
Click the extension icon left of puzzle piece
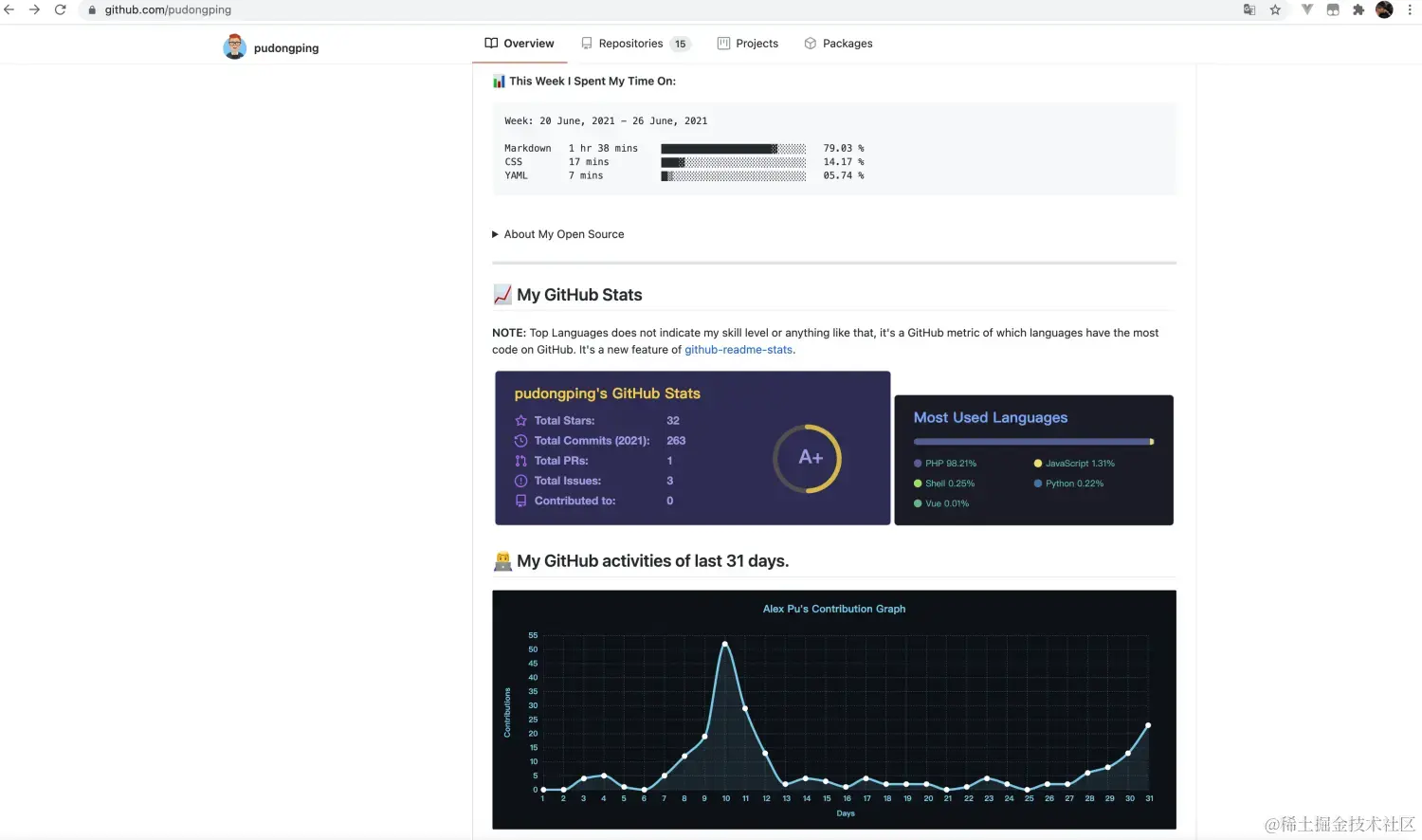click(1333, 9)
